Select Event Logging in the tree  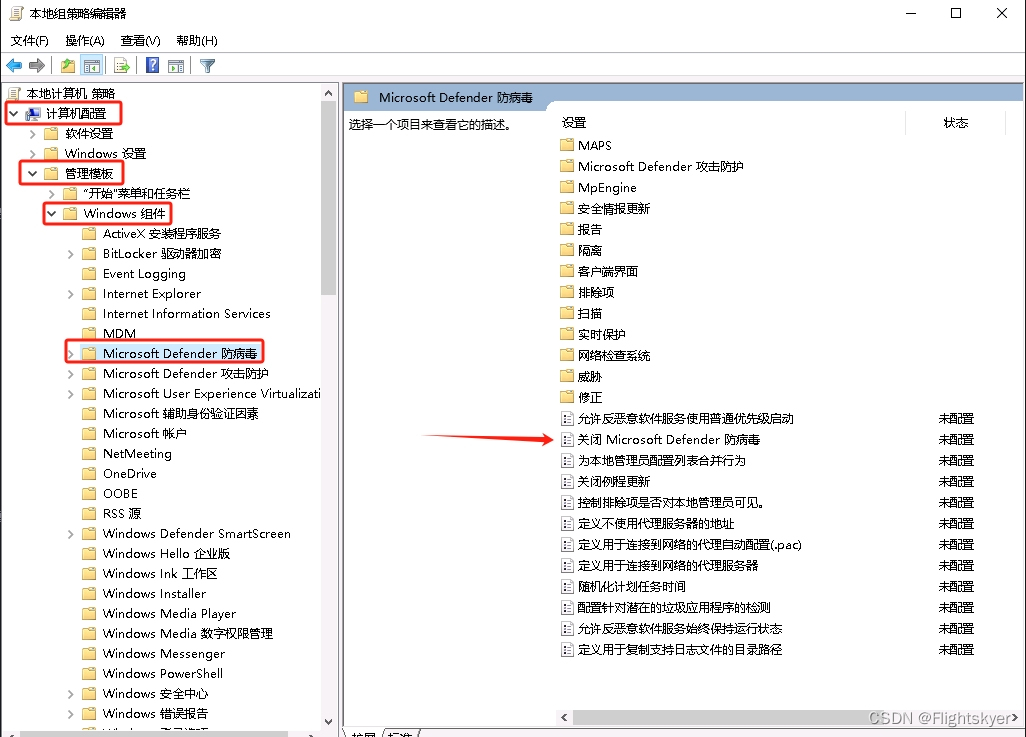(144, 274)
